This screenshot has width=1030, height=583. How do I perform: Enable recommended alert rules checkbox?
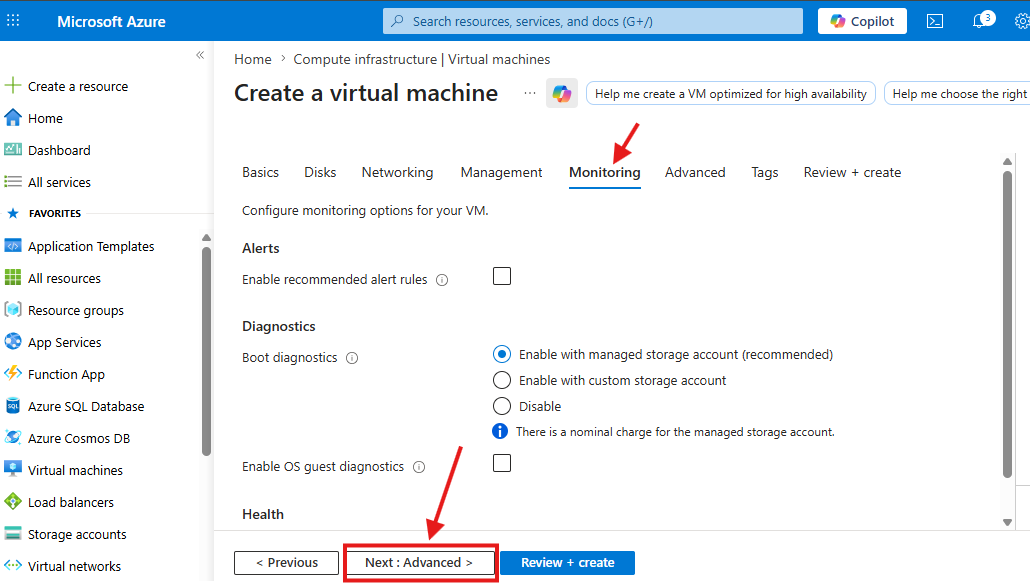point(502,276)
